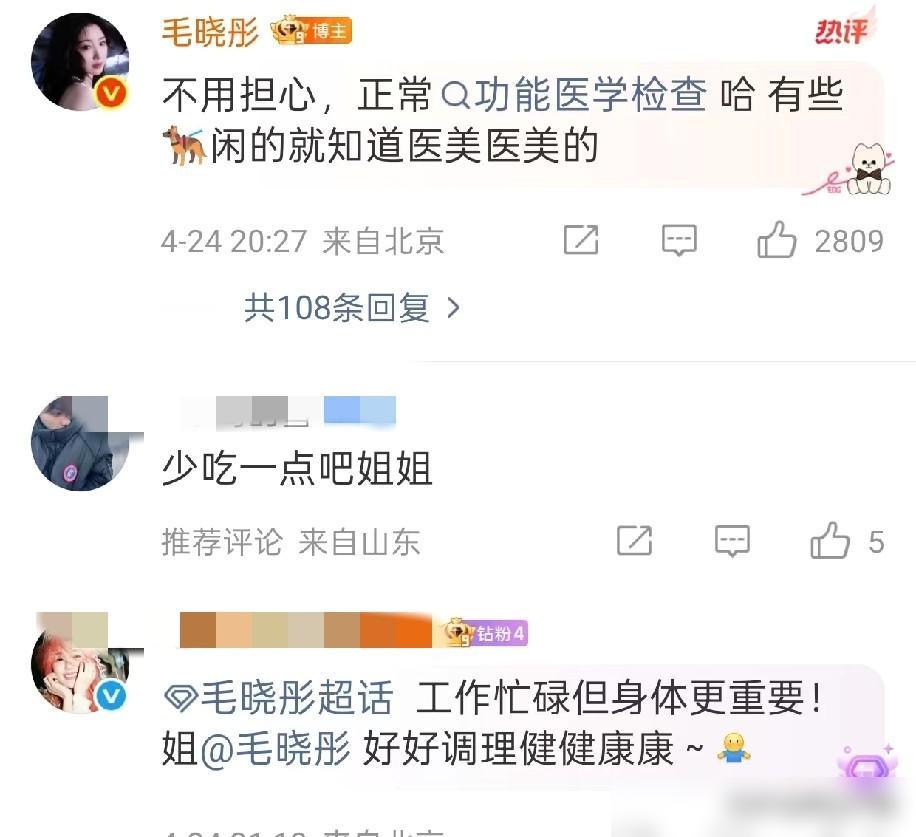Tap the 热评 hot comment tag
This screenshot has height=837, width=916.
click(844, 28)
